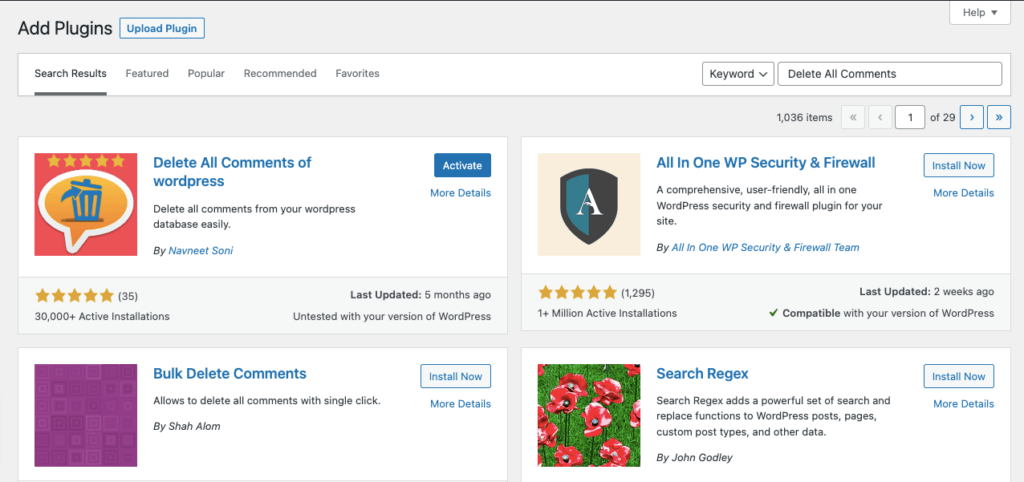Install the Bulk Delete Comments plugin
Image resolution: width=1024 pixels, height=482 pixels.
point(456,376)
